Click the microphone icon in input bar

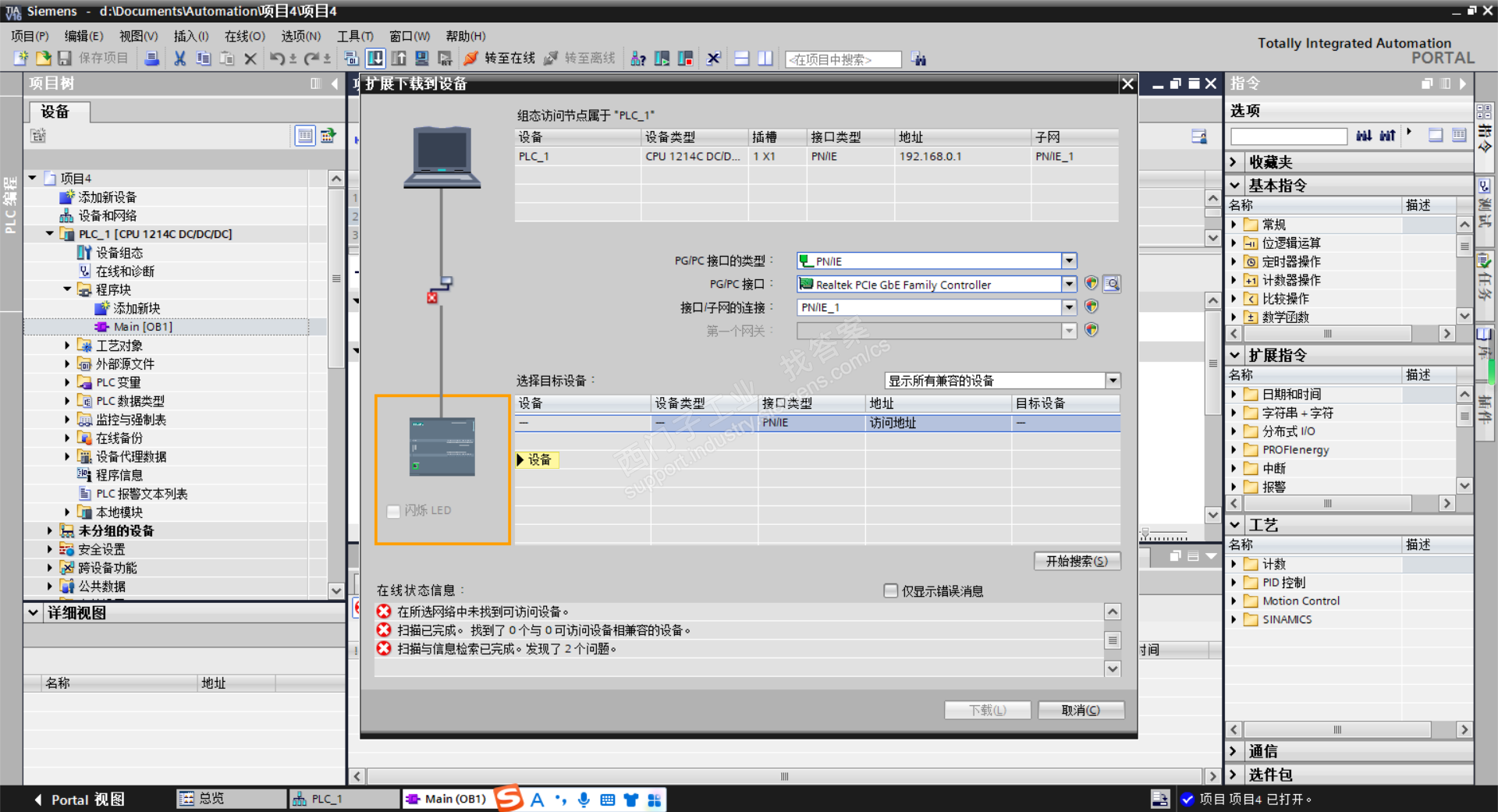tap(584, 800)
